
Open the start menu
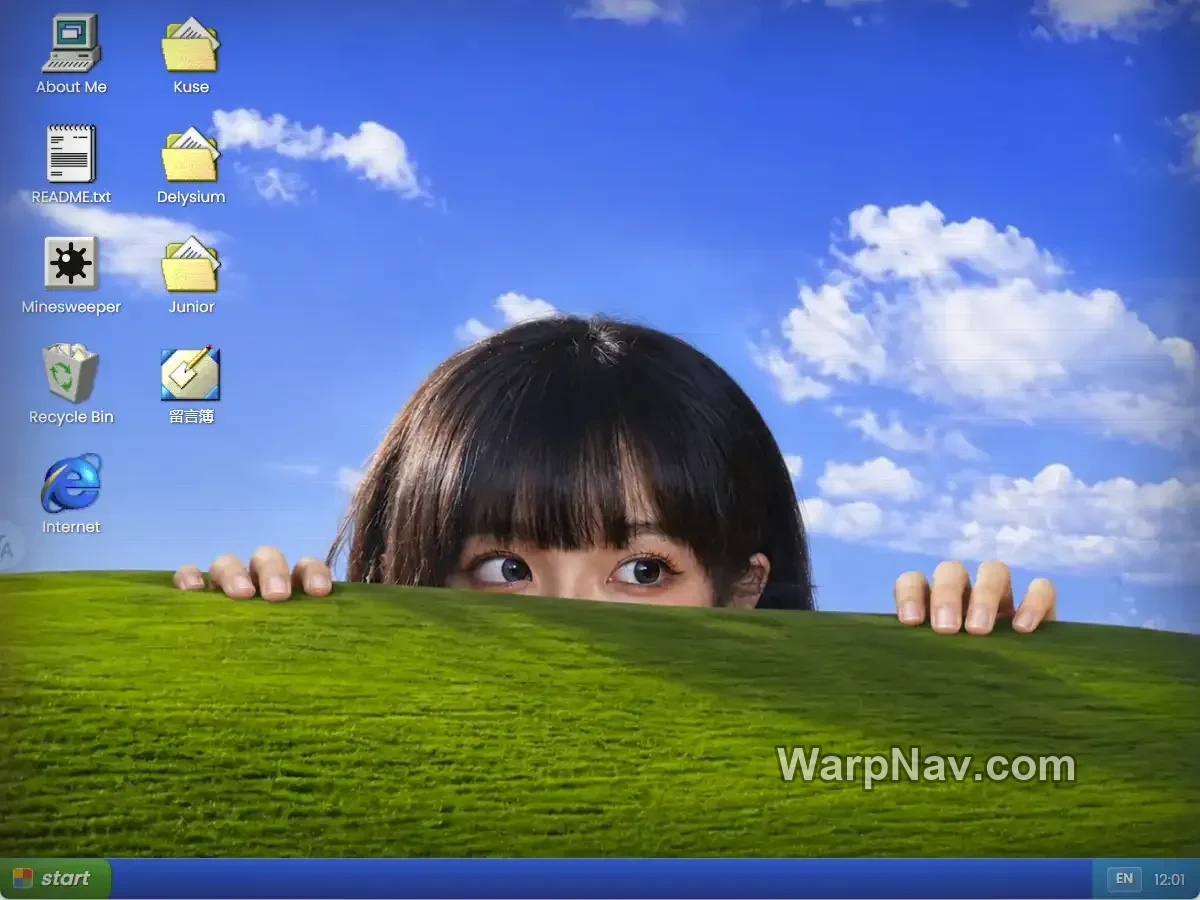[54, 879]
